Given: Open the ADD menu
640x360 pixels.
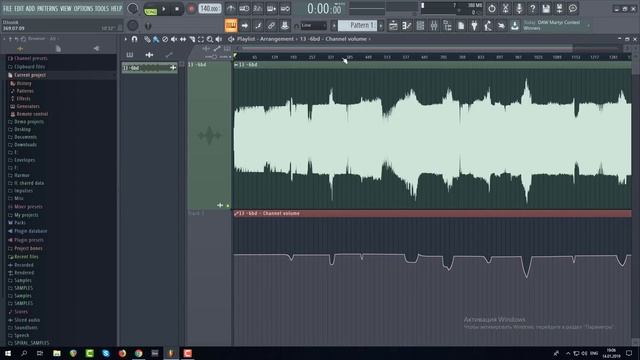Looking at the screenshot, I should [x=31, y=8].
